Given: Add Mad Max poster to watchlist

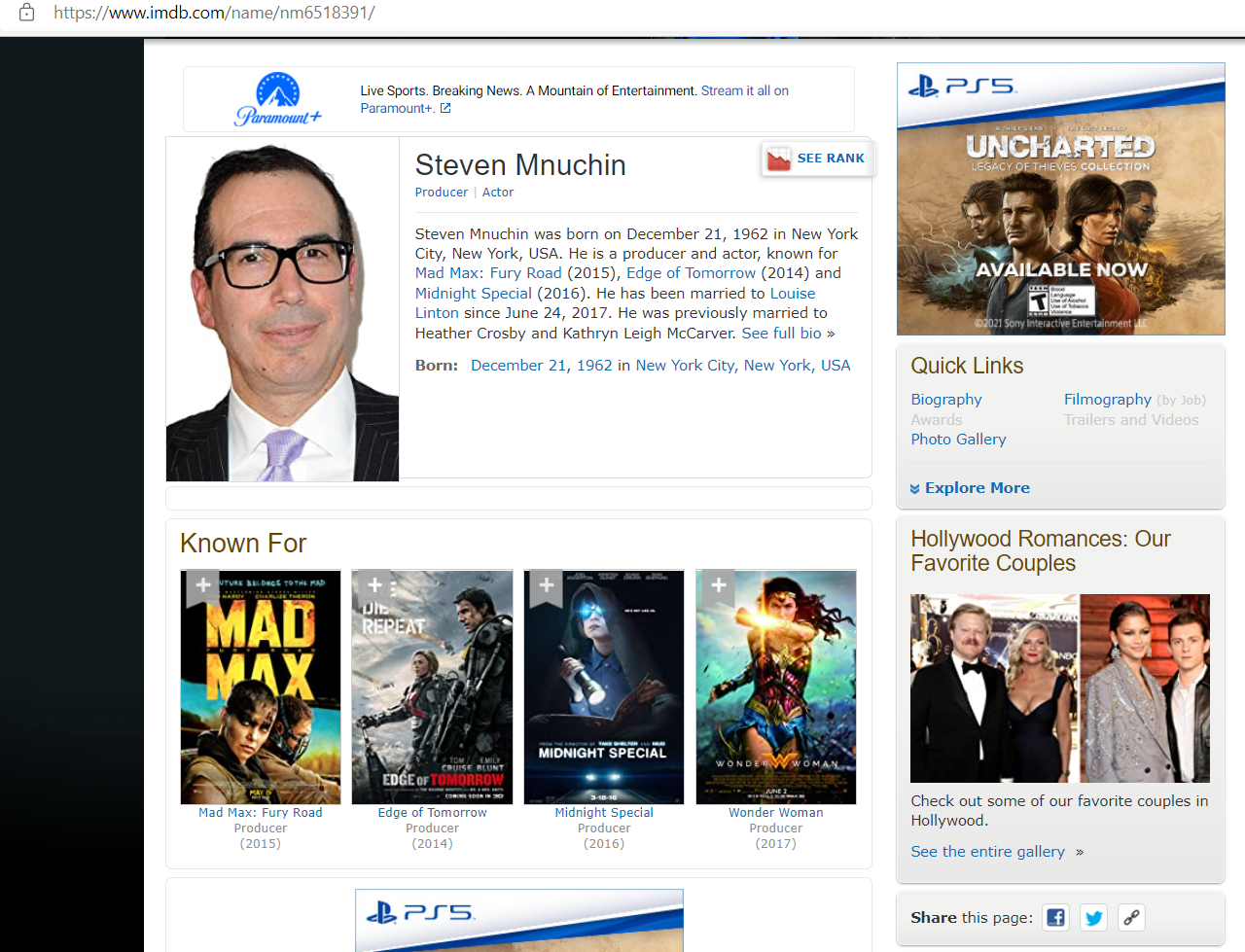Looking at the screenshot, I should pos(202,586).
